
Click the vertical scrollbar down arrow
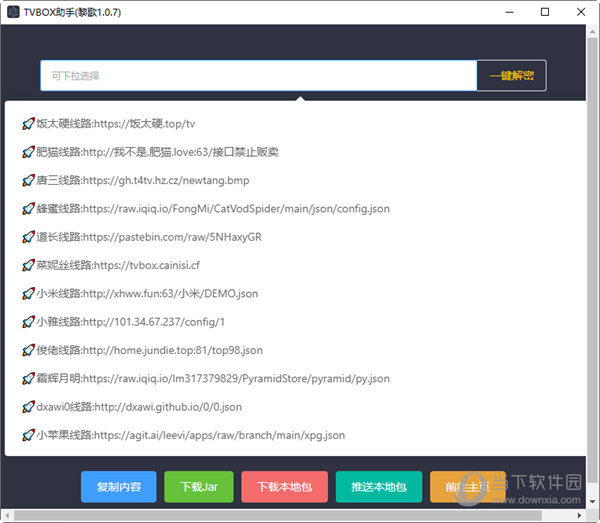pos(592,502)
